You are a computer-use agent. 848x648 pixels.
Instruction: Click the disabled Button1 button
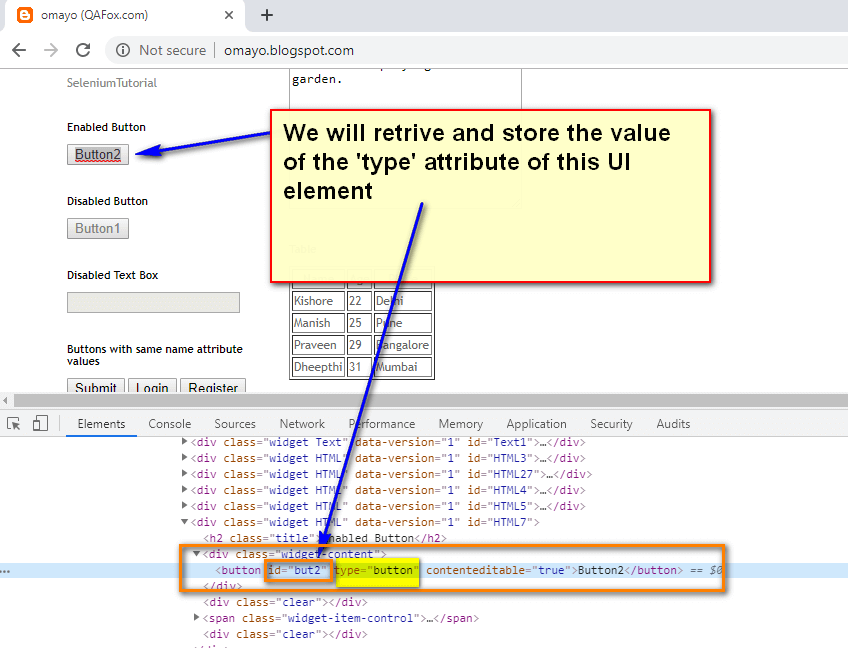pos(98,229)
